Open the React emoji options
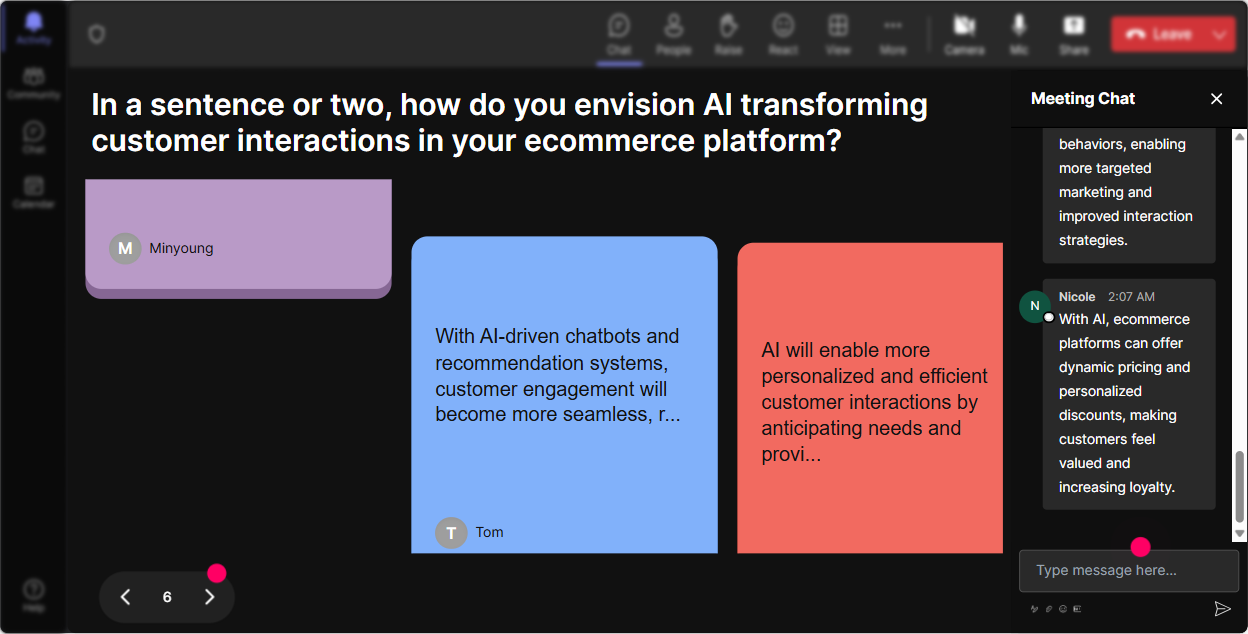 (783, 34)
